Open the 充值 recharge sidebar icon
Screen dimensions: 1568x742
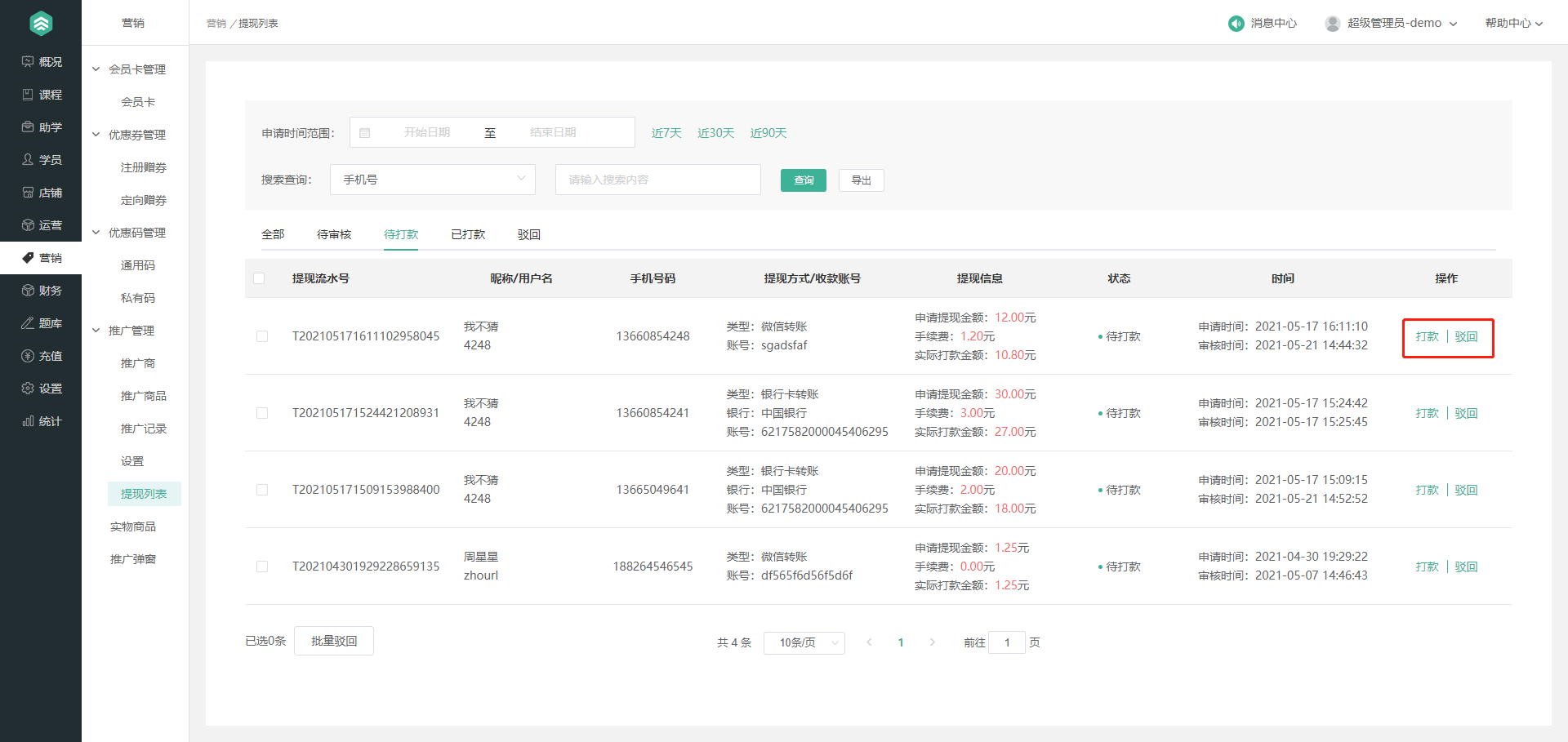[28, 356]
